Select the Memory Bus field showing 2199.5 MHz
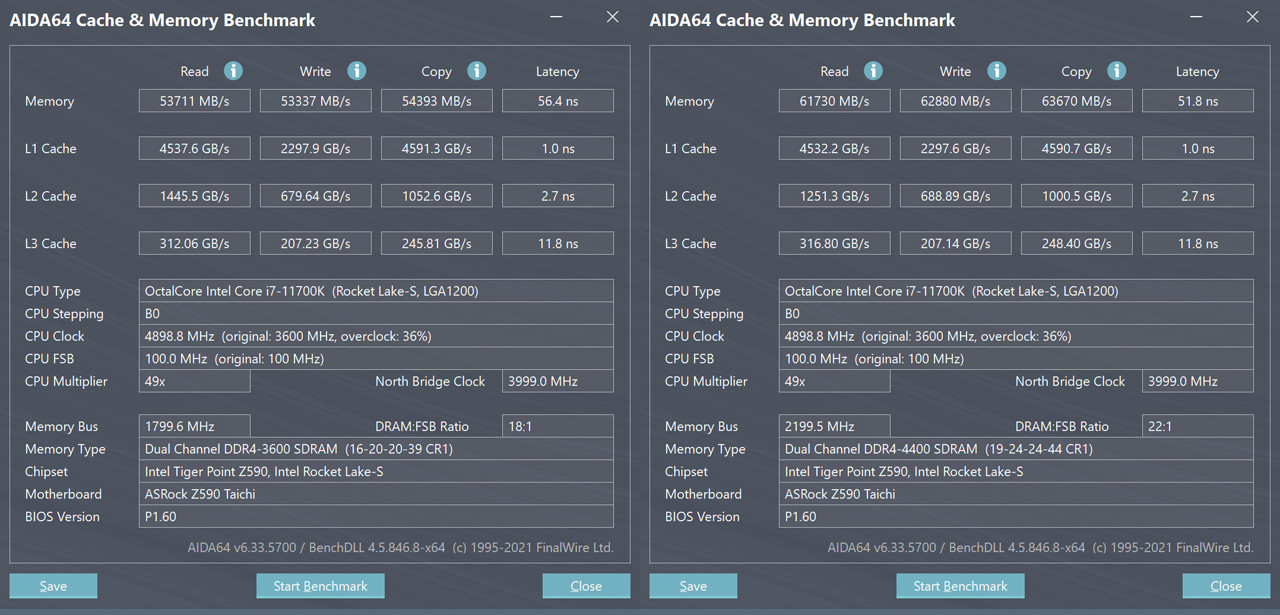 click(x=834, y=426)
